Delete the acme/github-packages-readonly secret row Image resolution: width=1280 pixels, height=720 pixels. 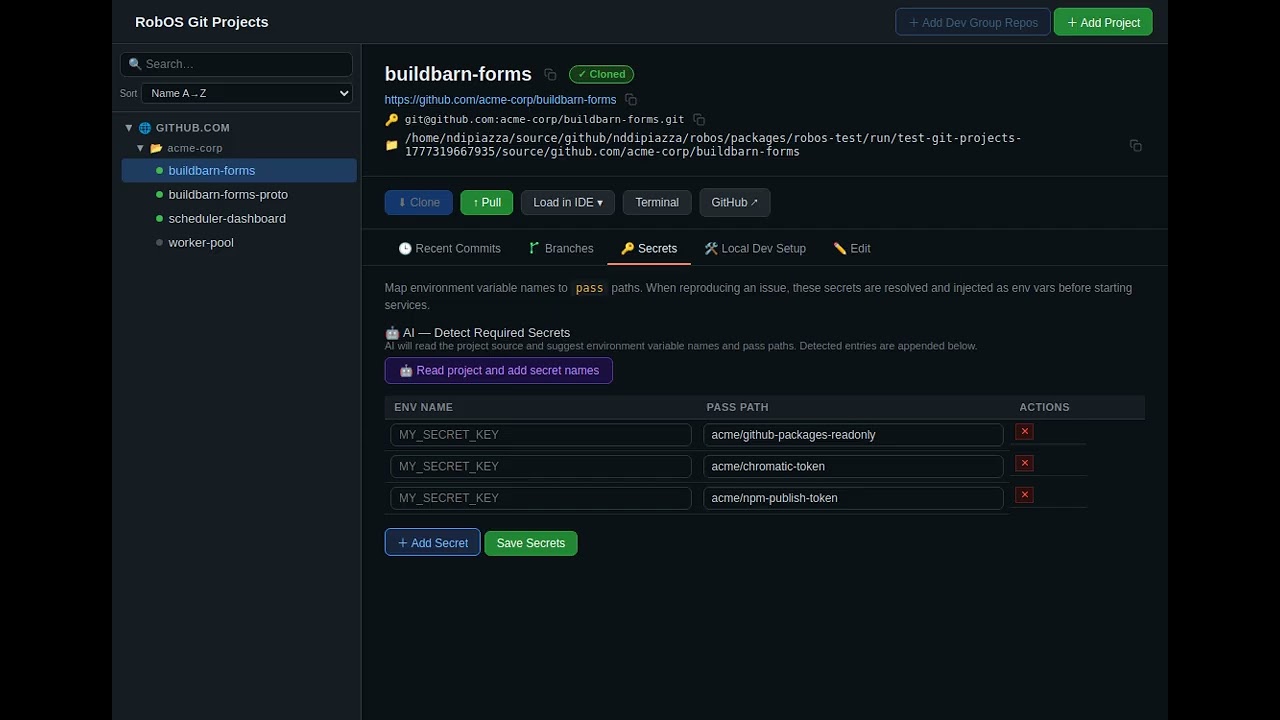tap(1024, 432)
